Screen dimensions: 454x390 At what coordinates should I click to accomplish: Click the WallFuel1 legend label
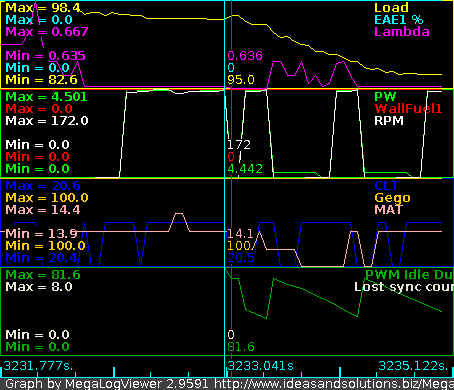click(408, 109)
